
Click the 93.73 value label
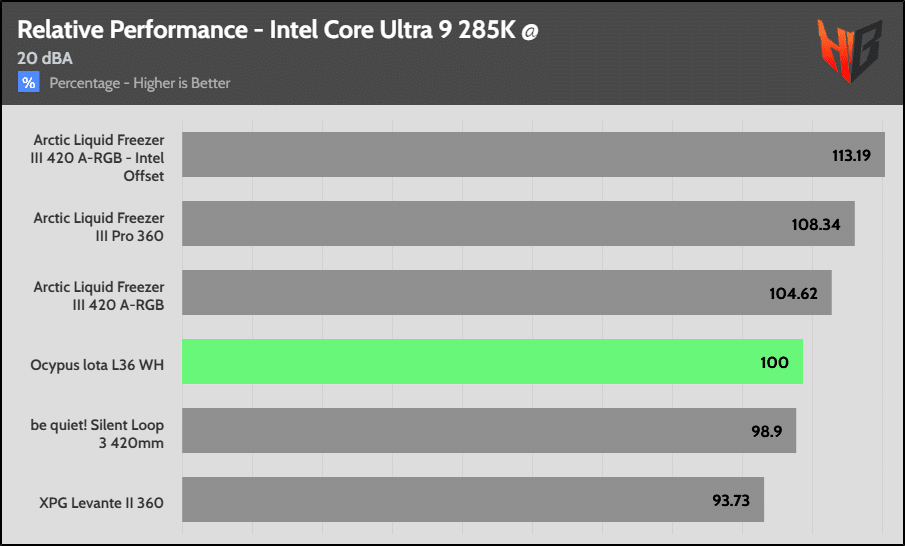pyautogui.click(x=731, y=500)
